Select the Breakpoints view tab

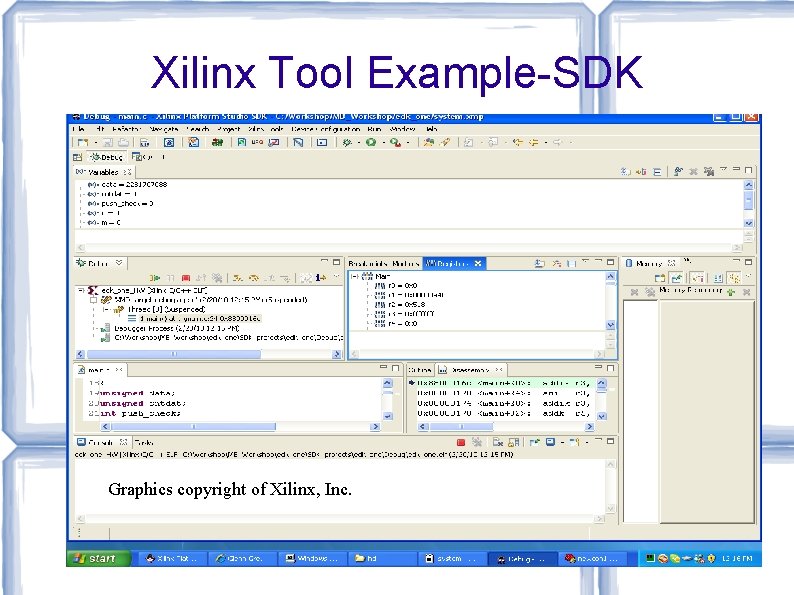pyautogui.click(x=369, y=263)
